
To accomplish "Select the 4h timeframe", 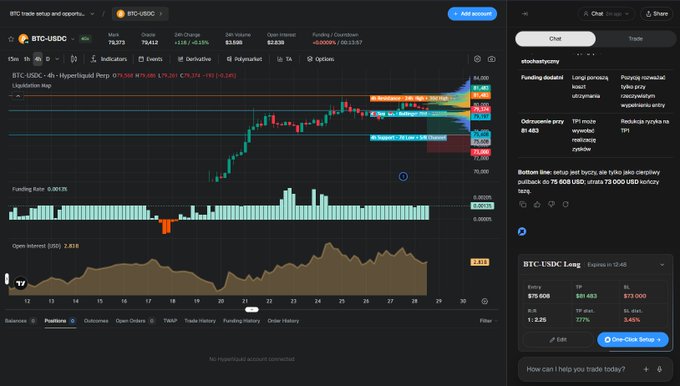I will [x=38, y=59].
